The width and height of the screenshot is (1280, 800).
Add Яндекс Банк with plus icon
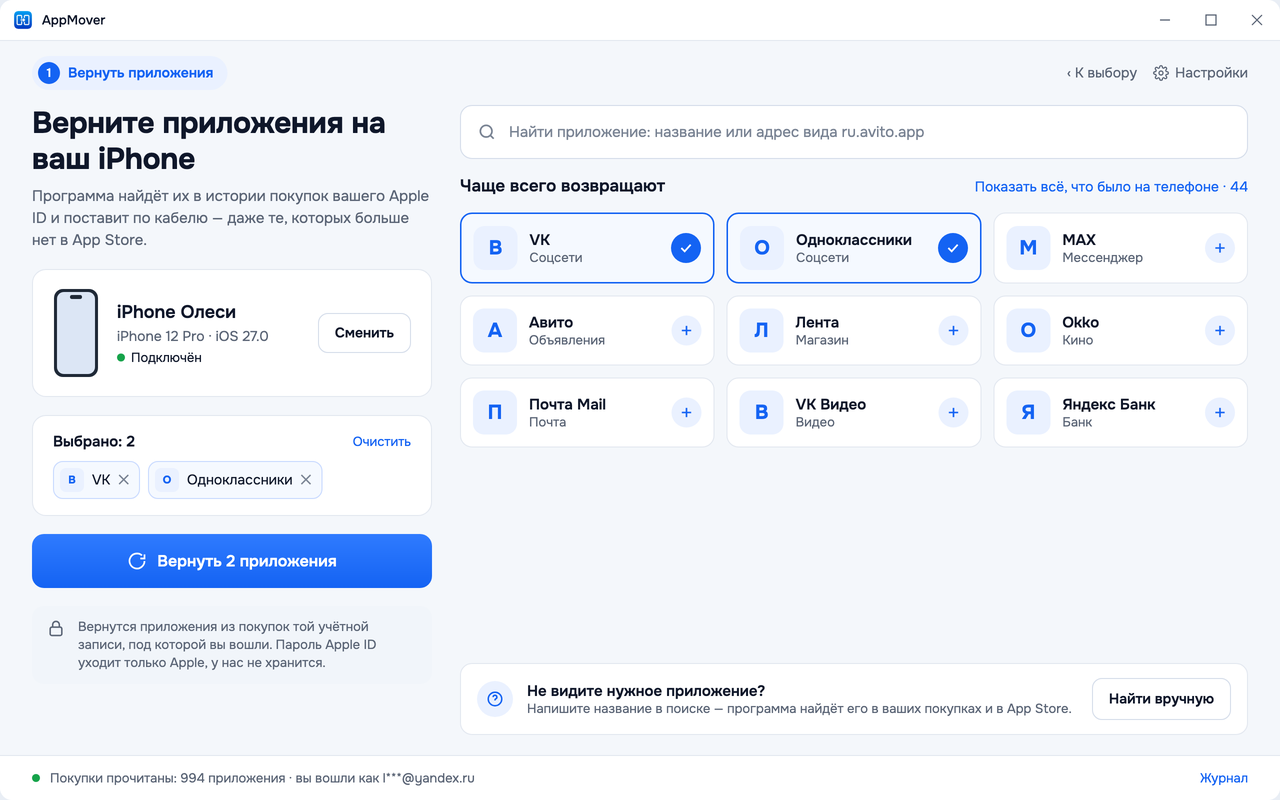tap(1219, 412)
